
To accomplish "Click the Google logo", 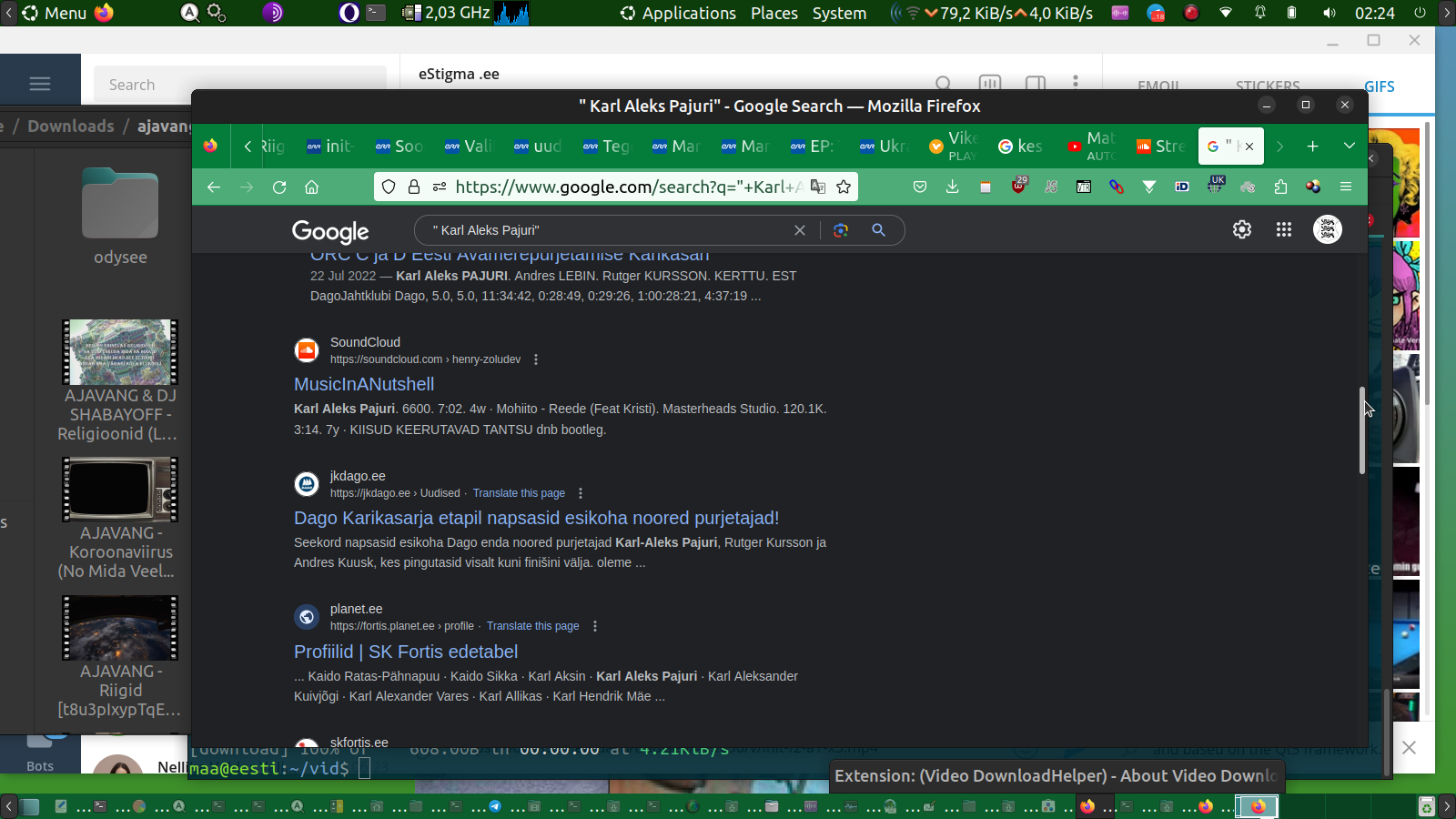I will point(330,231).
